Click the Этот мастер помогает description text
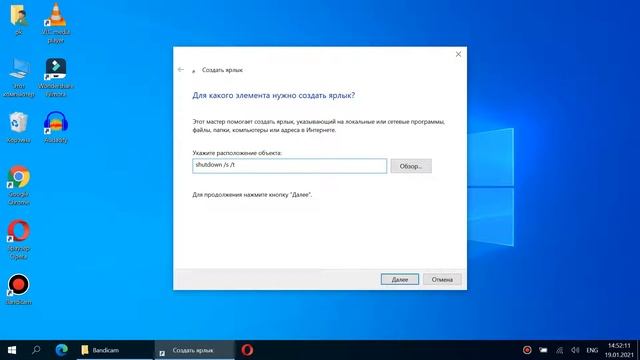Viewport: 640px width, 360px height. coord(318,126)
